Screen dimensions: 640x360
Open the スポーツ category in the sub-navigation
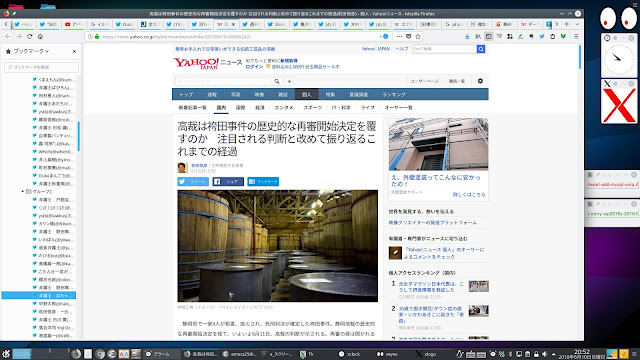(313, 107)
